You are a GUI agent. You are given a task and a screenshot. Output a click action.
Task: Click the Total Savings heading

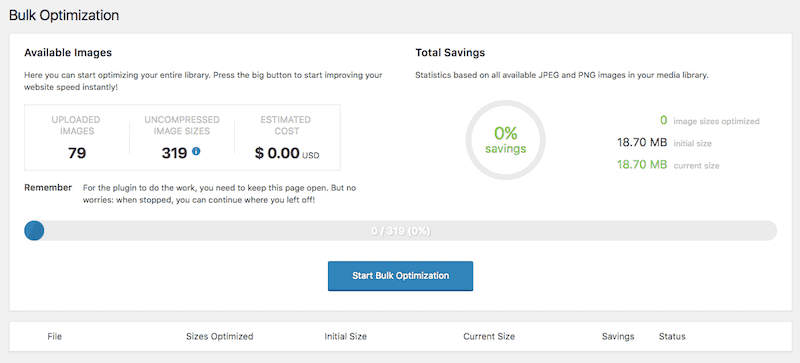[450, 52]
